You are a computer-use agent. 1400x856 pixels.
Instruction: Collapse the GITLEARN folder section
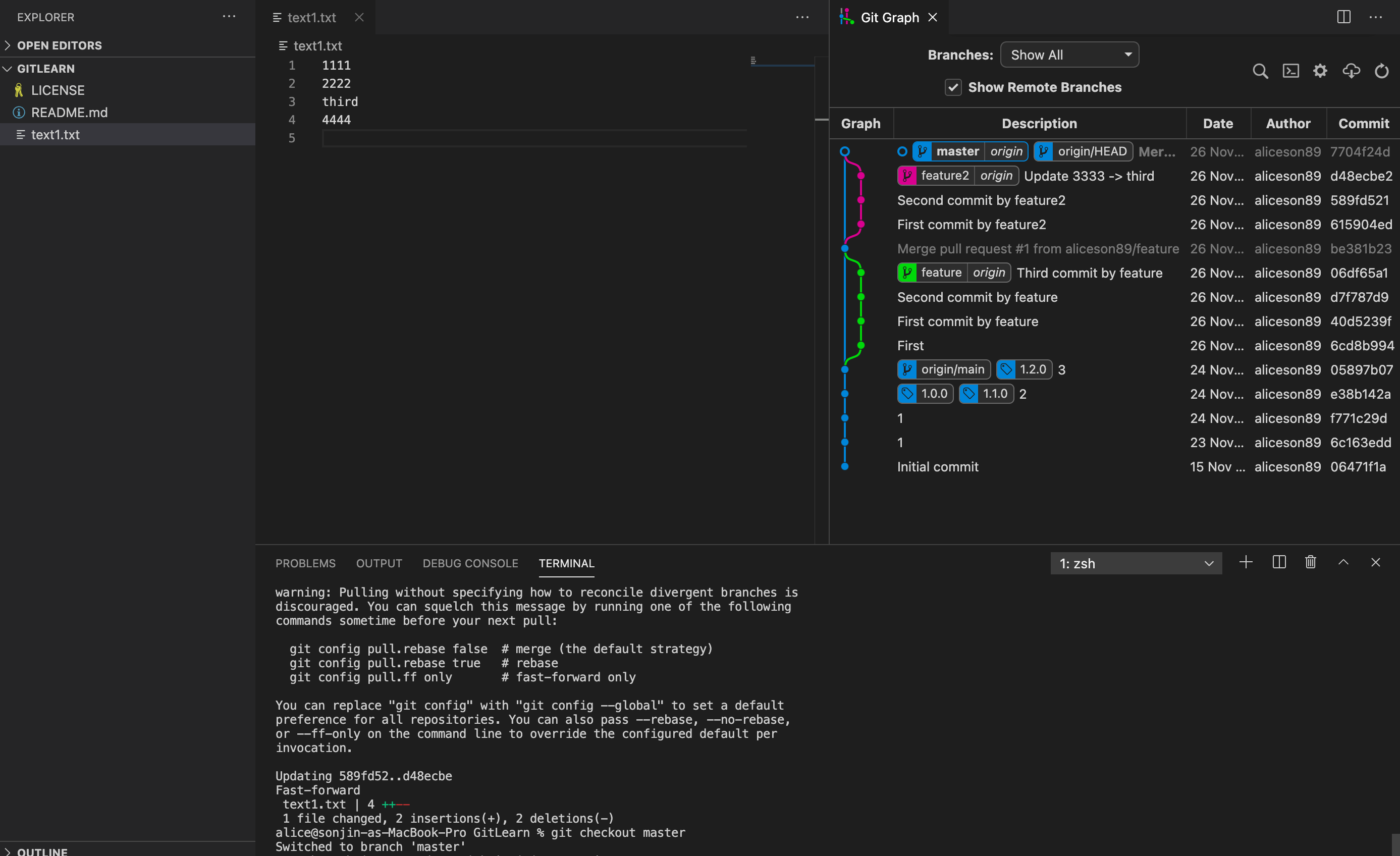[x=45, y=69]
